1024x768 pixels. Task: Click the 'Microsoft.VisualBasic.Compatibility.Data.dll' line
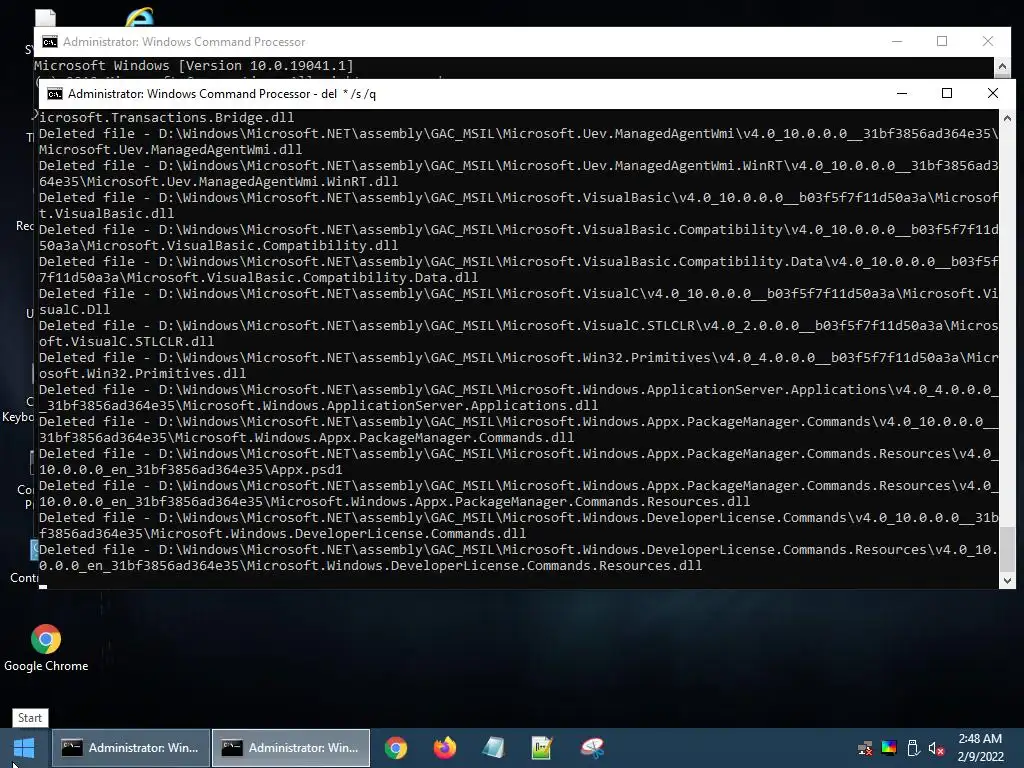[259, 278]
